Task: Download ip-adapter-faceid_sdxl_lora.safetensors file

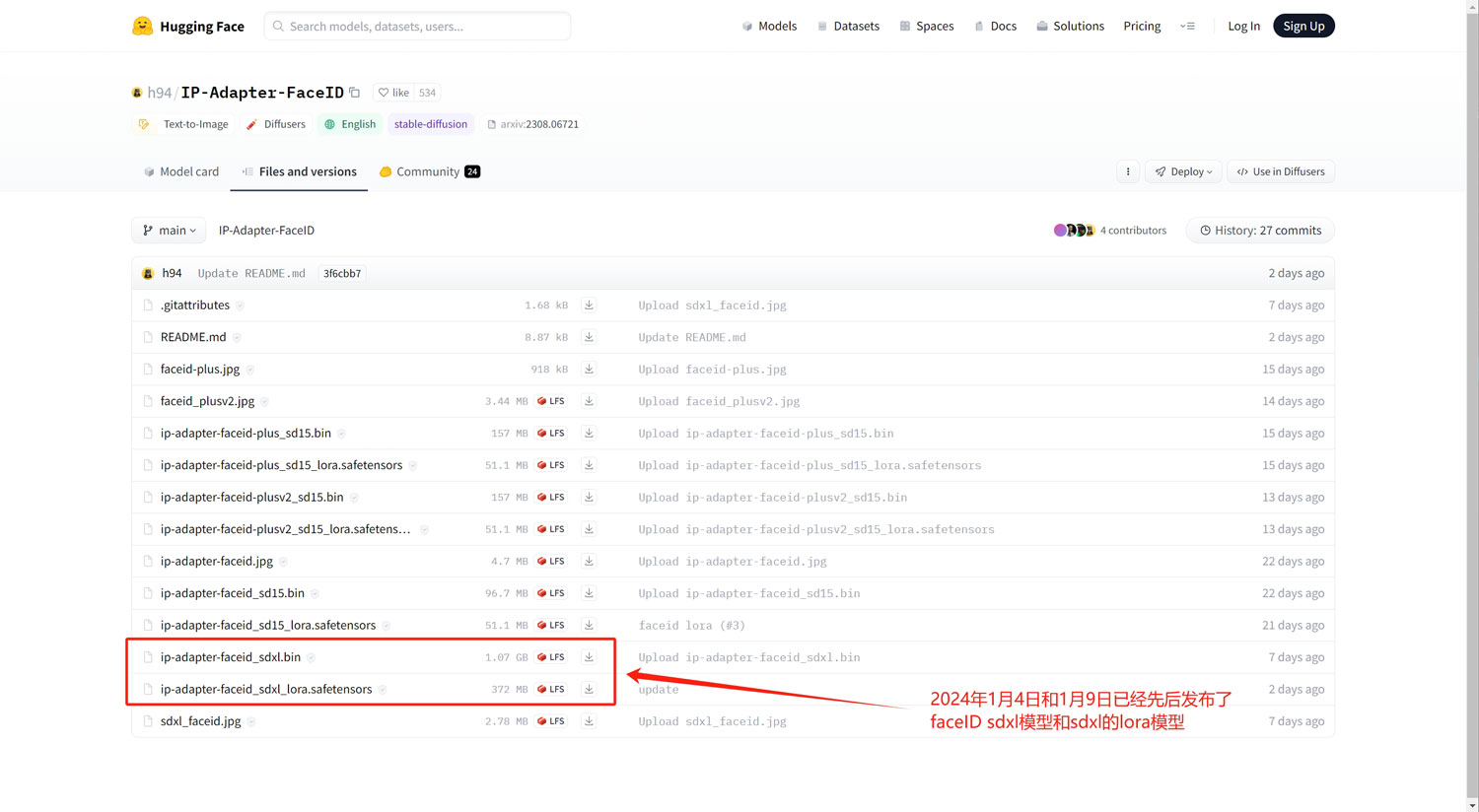Action: [x=589, y=690]
